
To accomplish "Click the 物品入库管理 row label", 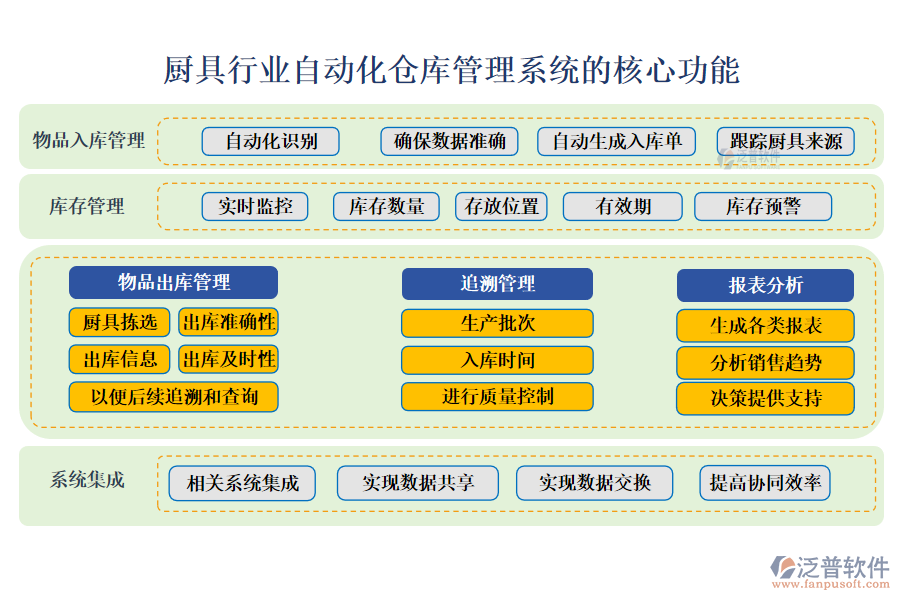I will (88, 141).
